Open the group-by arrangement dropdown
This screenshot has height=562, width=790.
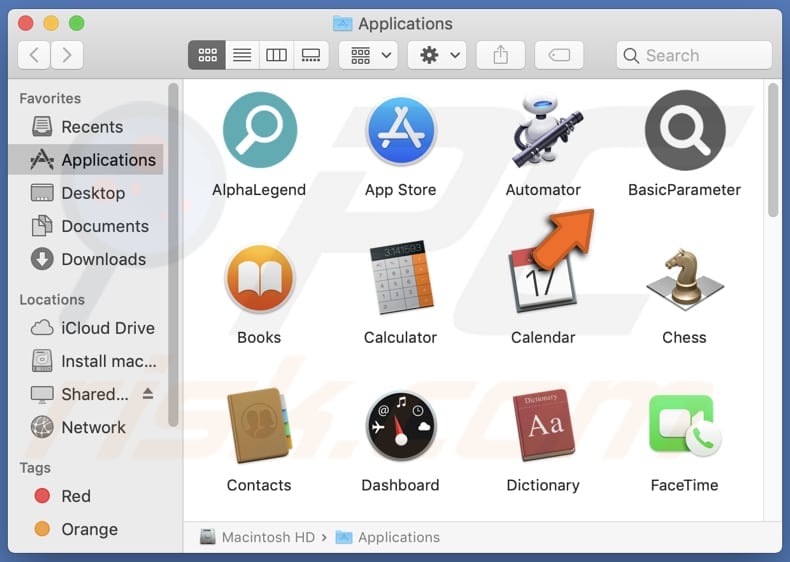(369, 55)
